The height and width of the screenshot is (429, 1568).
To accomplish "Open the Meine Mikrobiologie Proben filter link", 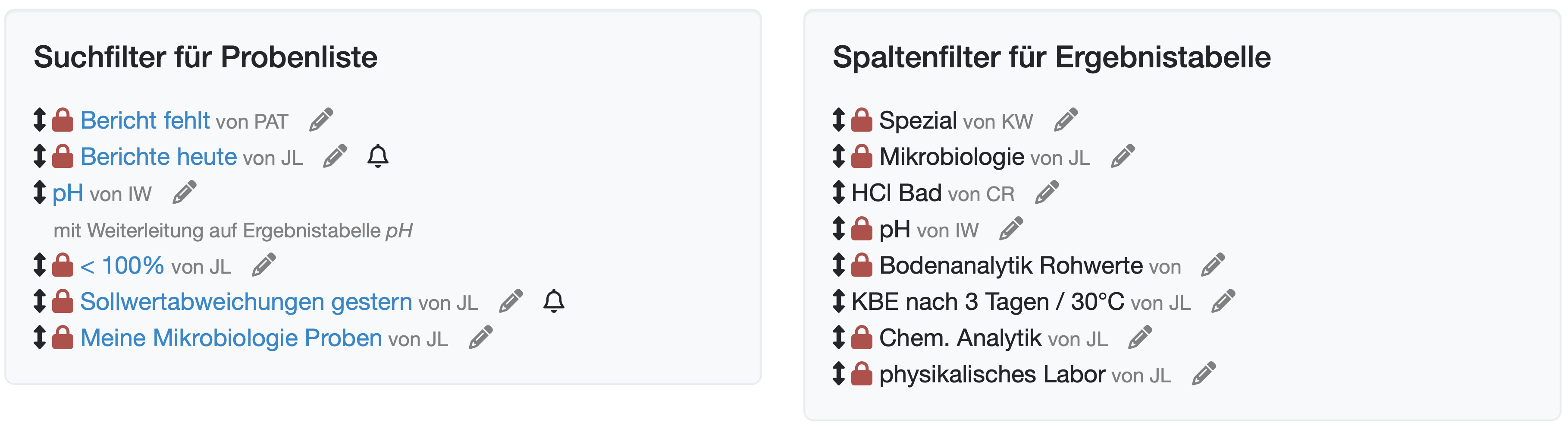I will tap(231, 338).
